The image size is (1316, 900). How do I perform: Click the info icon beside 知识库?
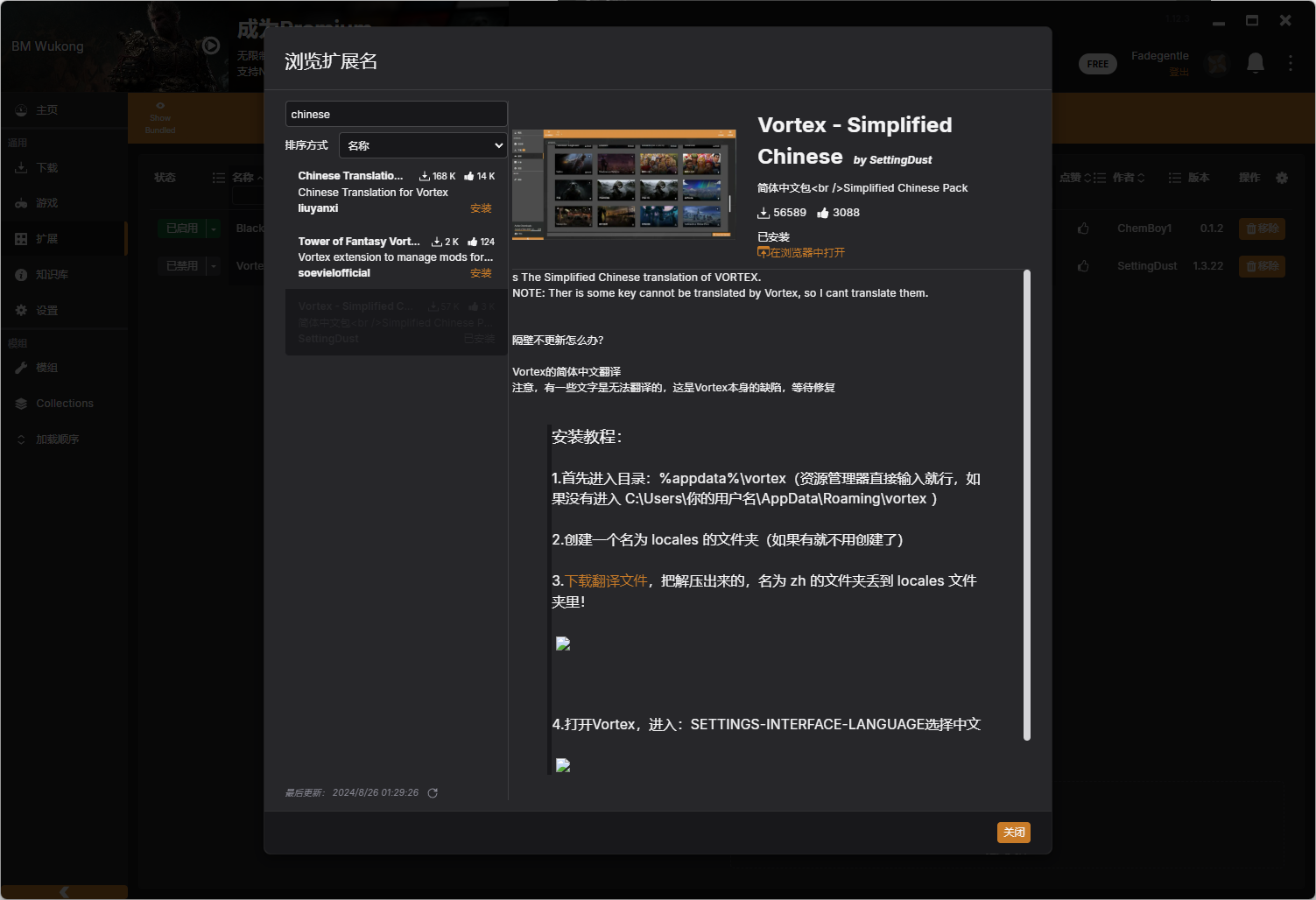pyautogui.click(x=21, y=275)
